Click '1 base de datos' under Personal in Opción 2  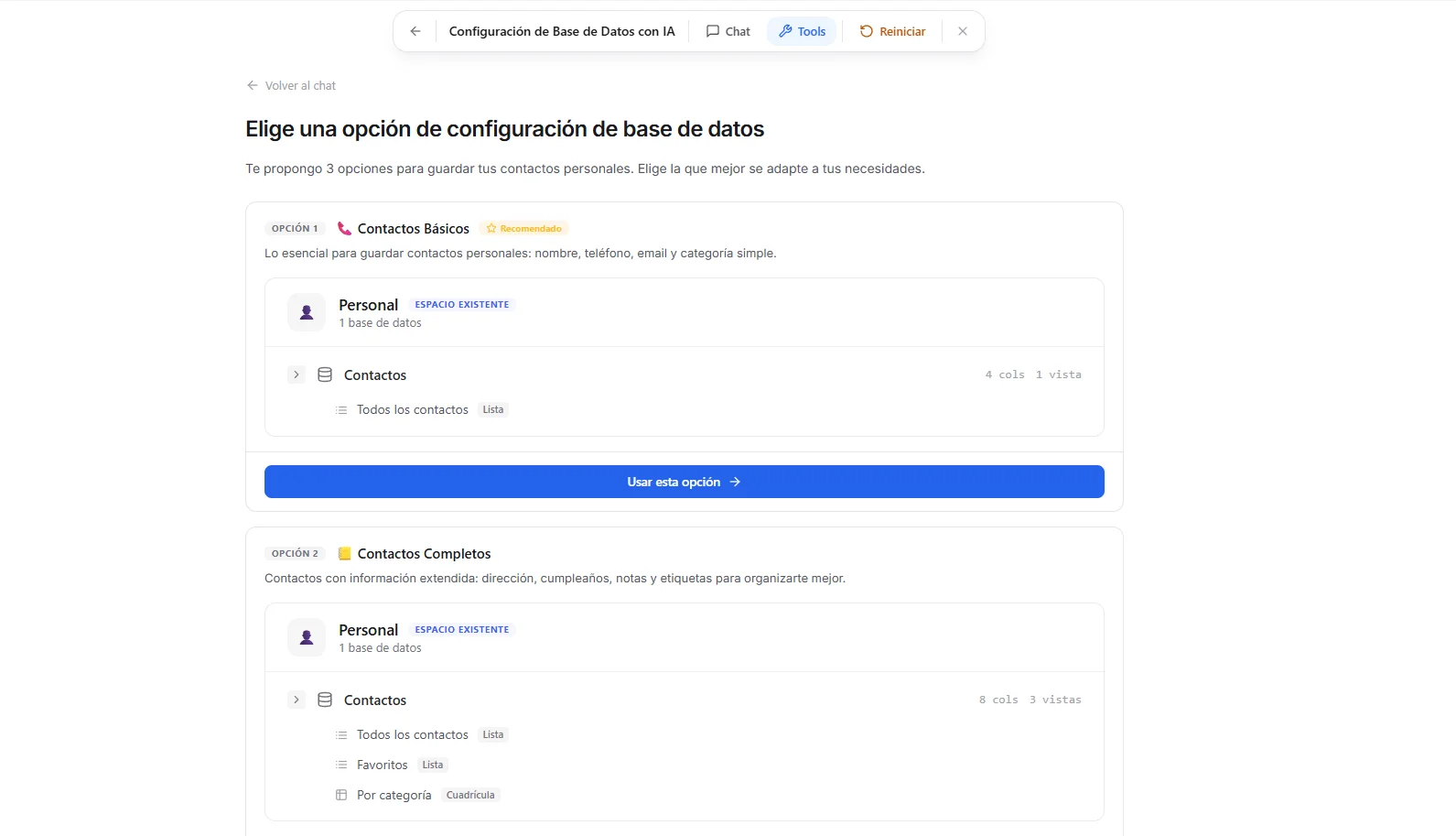tap(380, 648)
